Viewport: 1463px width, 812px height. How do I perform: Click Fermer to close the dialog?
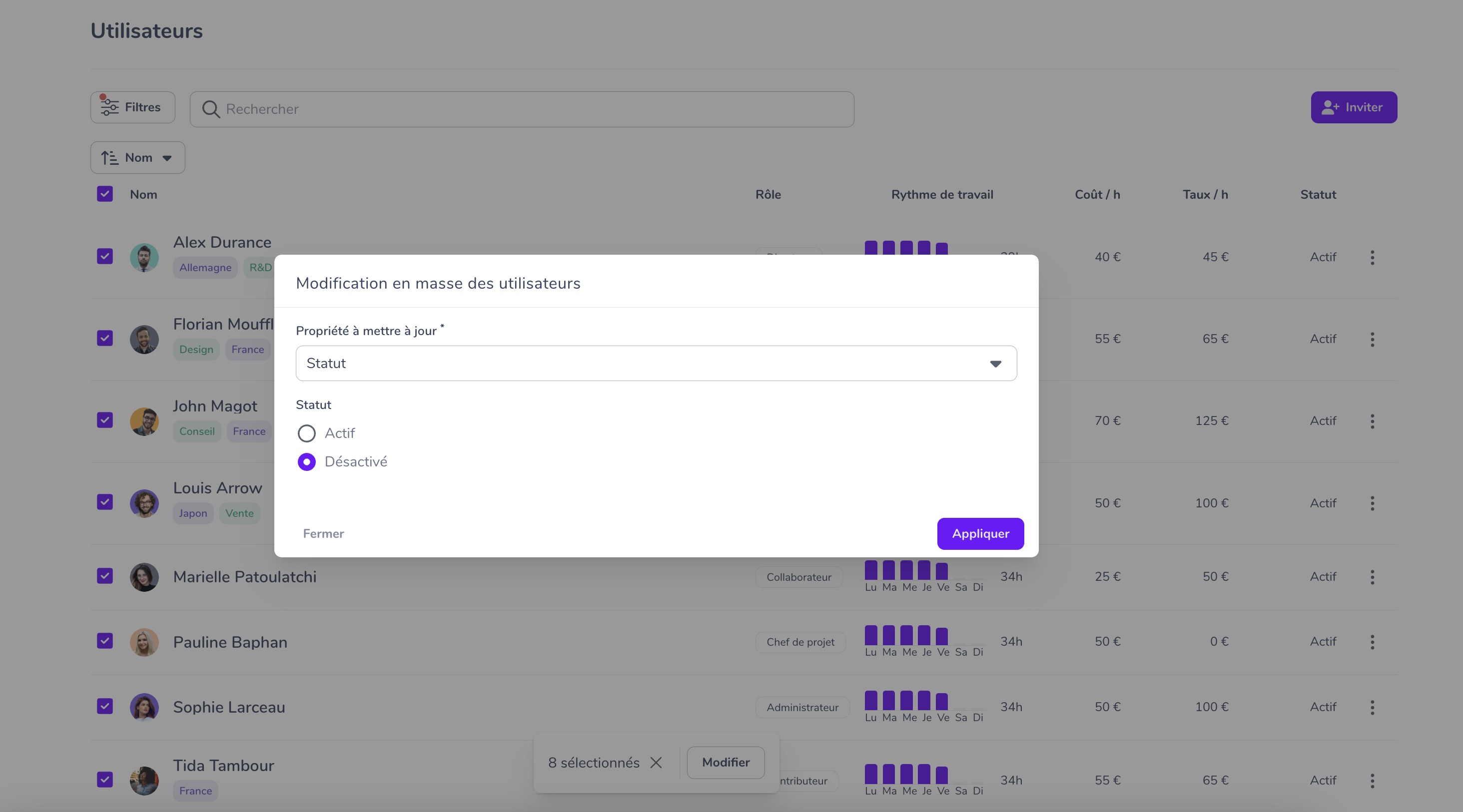(323, 533)
